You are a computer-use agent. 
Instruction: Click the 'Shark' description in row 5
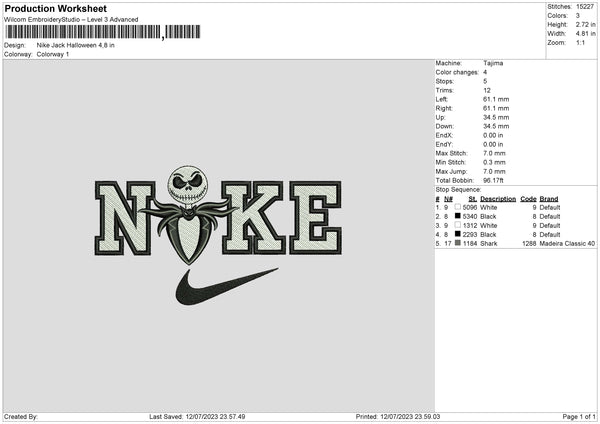(489, 243)
